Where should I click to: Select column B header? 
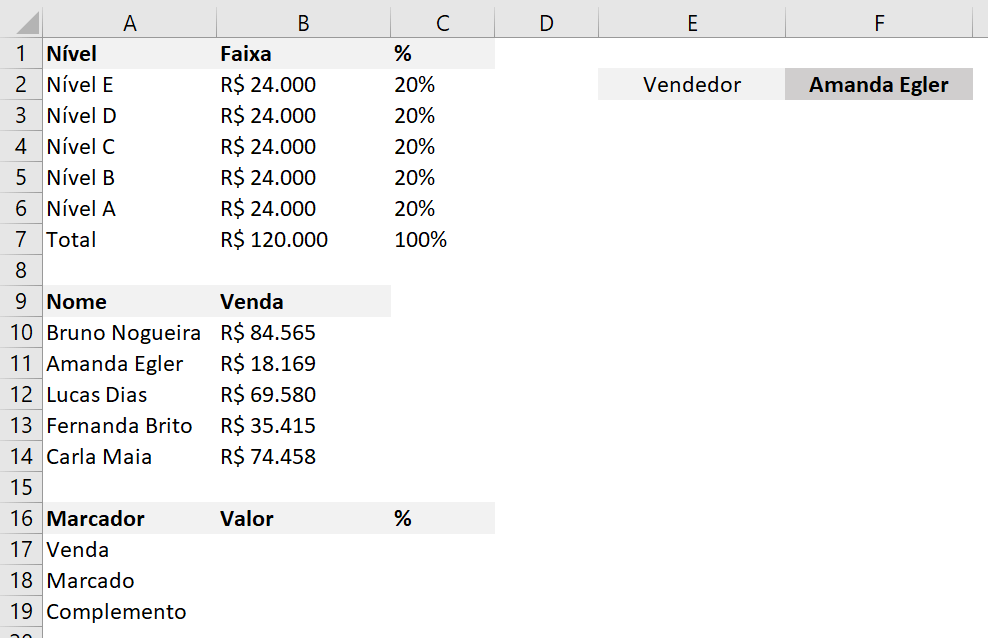pos(303,23)
